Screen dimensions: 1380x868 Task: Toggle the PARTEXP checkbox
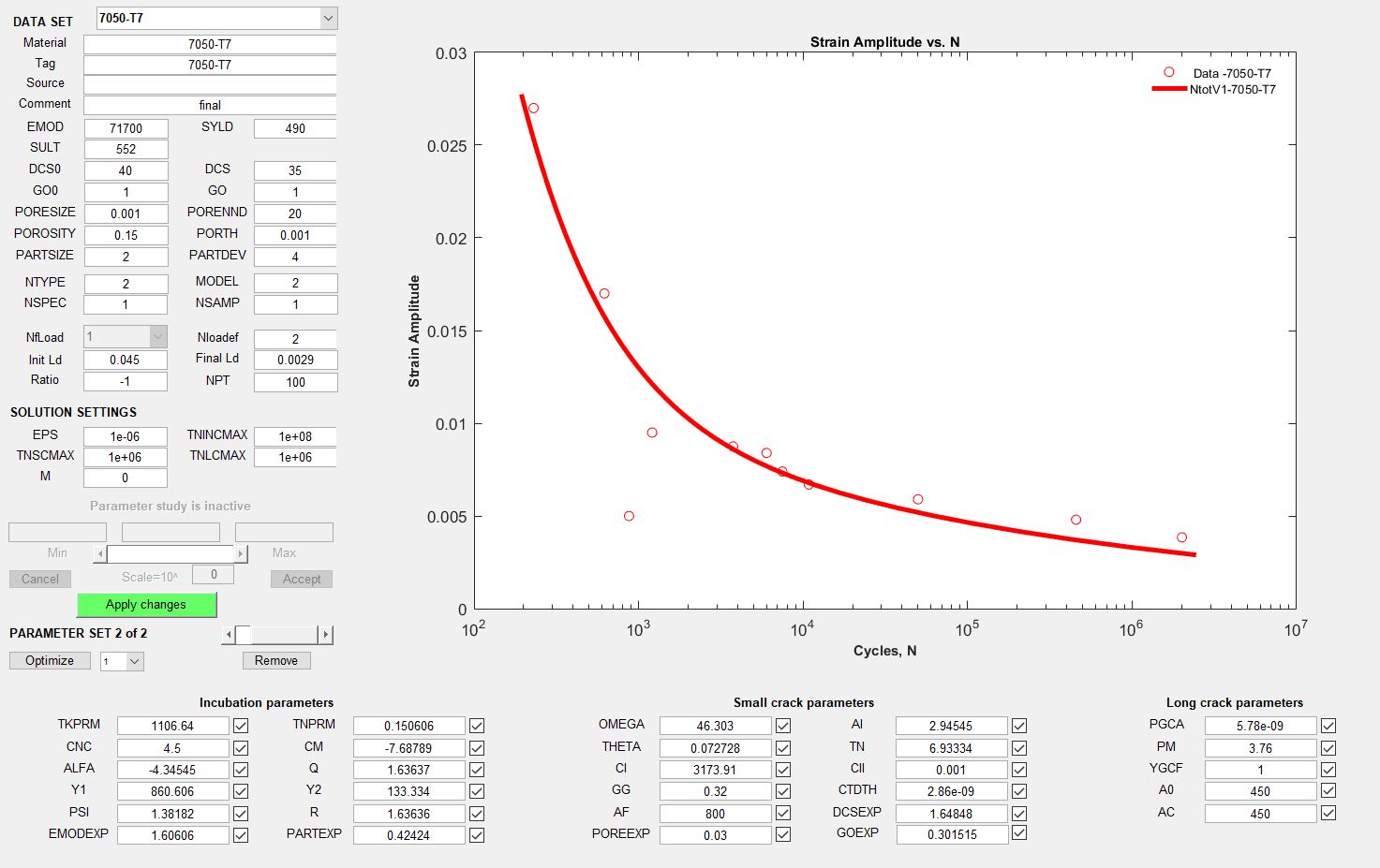(x=476, y=835)
